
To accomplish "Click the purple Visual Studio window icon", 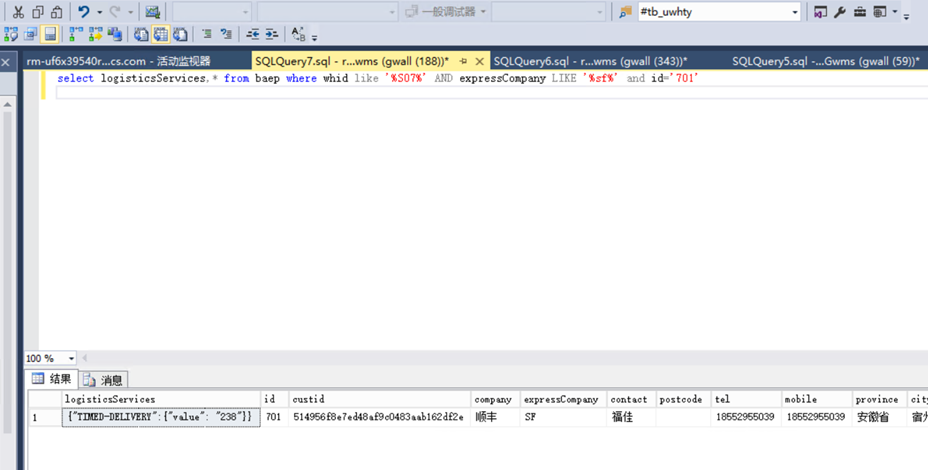I will [820, 12].
